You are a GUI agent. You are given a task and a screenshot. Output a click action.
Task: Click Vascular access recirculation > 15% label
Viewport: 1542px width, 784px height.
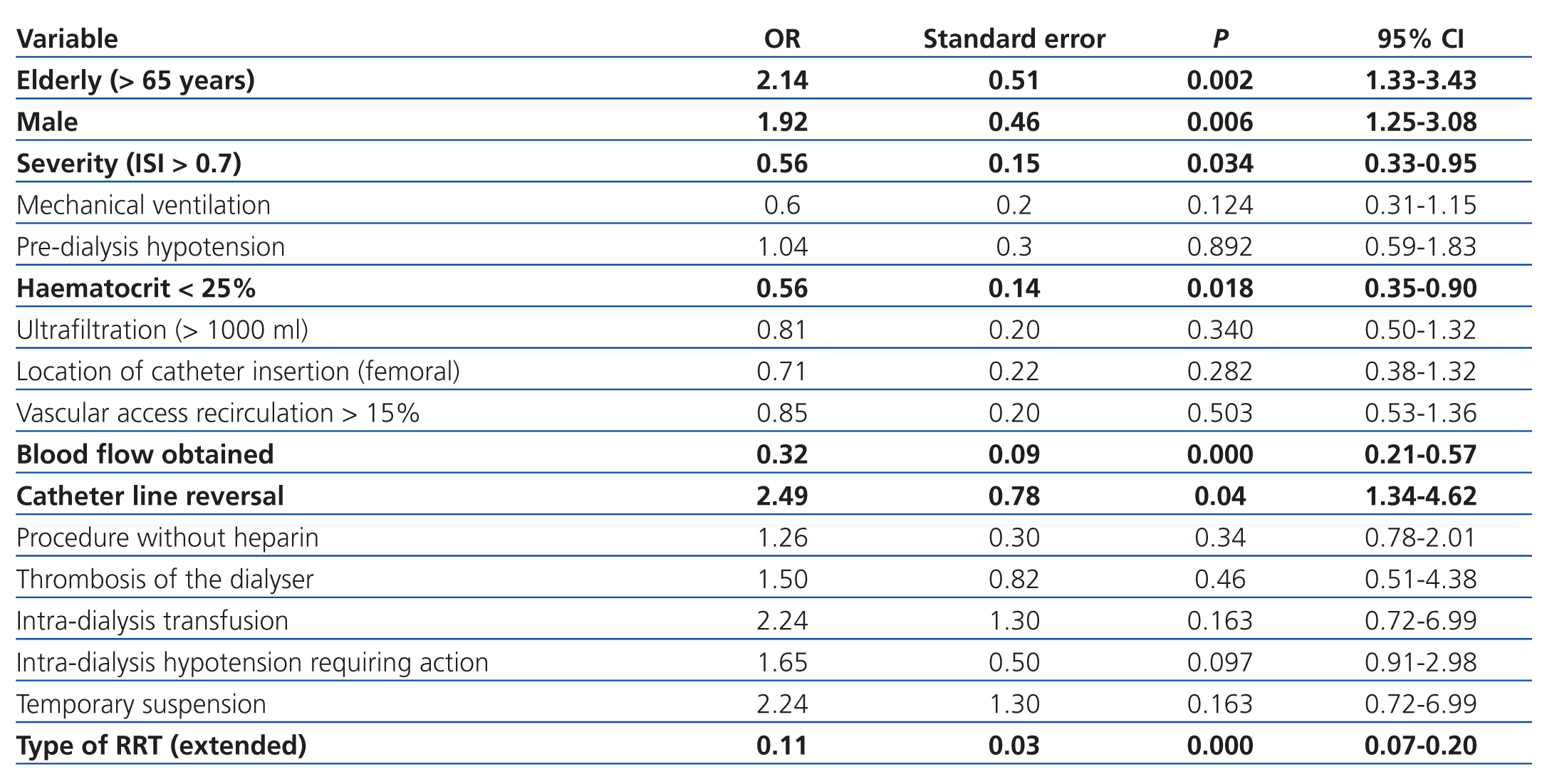217,413
